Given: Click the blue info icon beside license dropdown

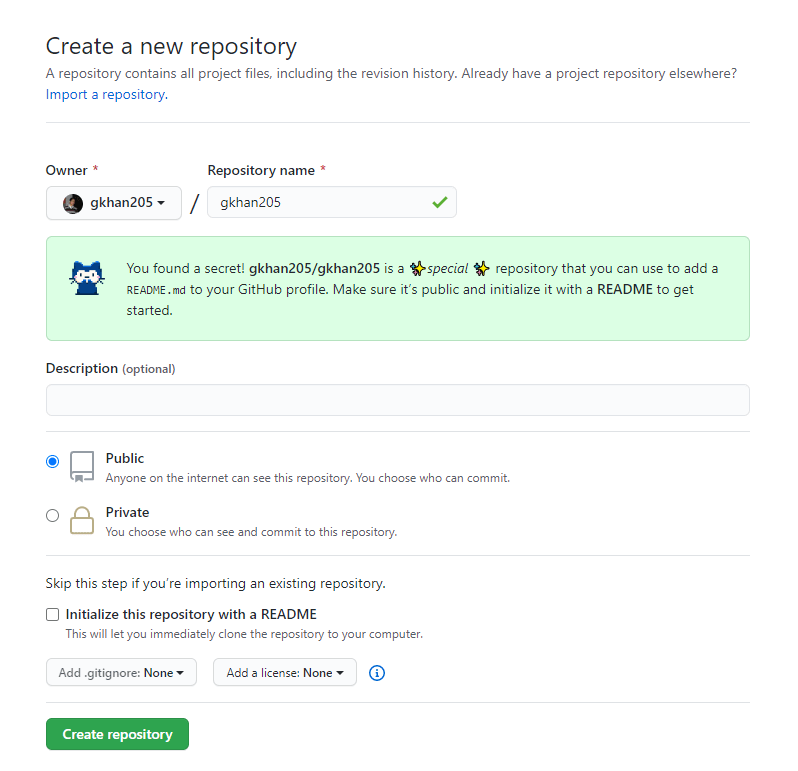Looking at the screenshot, I should tap(377, 673).
